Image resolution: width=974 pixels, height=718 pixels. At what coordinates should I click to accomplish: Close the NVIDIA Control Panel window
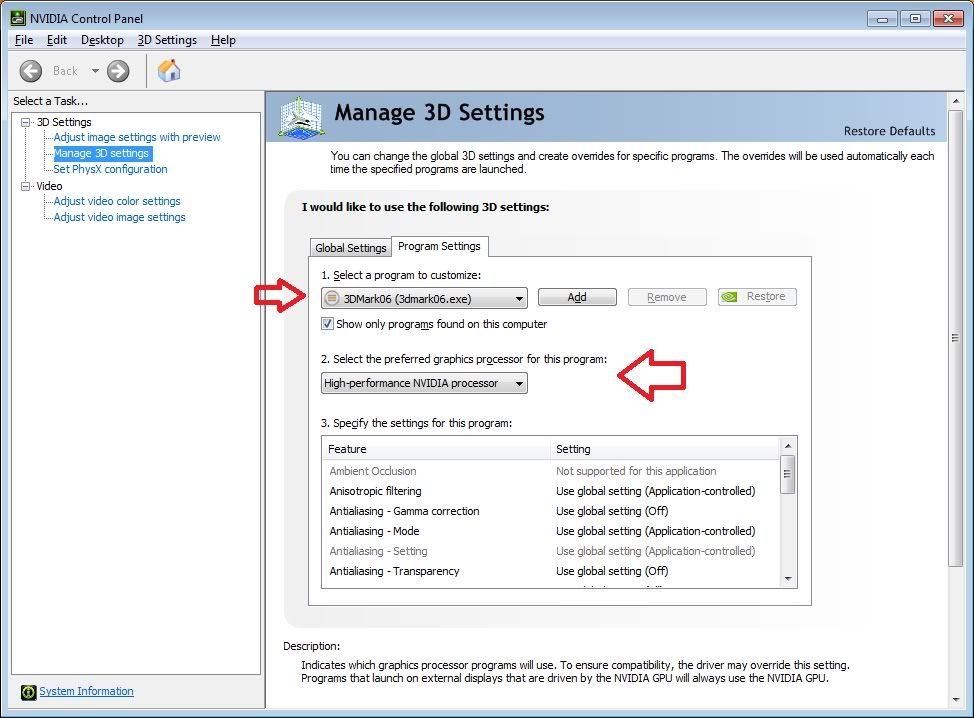[949, 19]
